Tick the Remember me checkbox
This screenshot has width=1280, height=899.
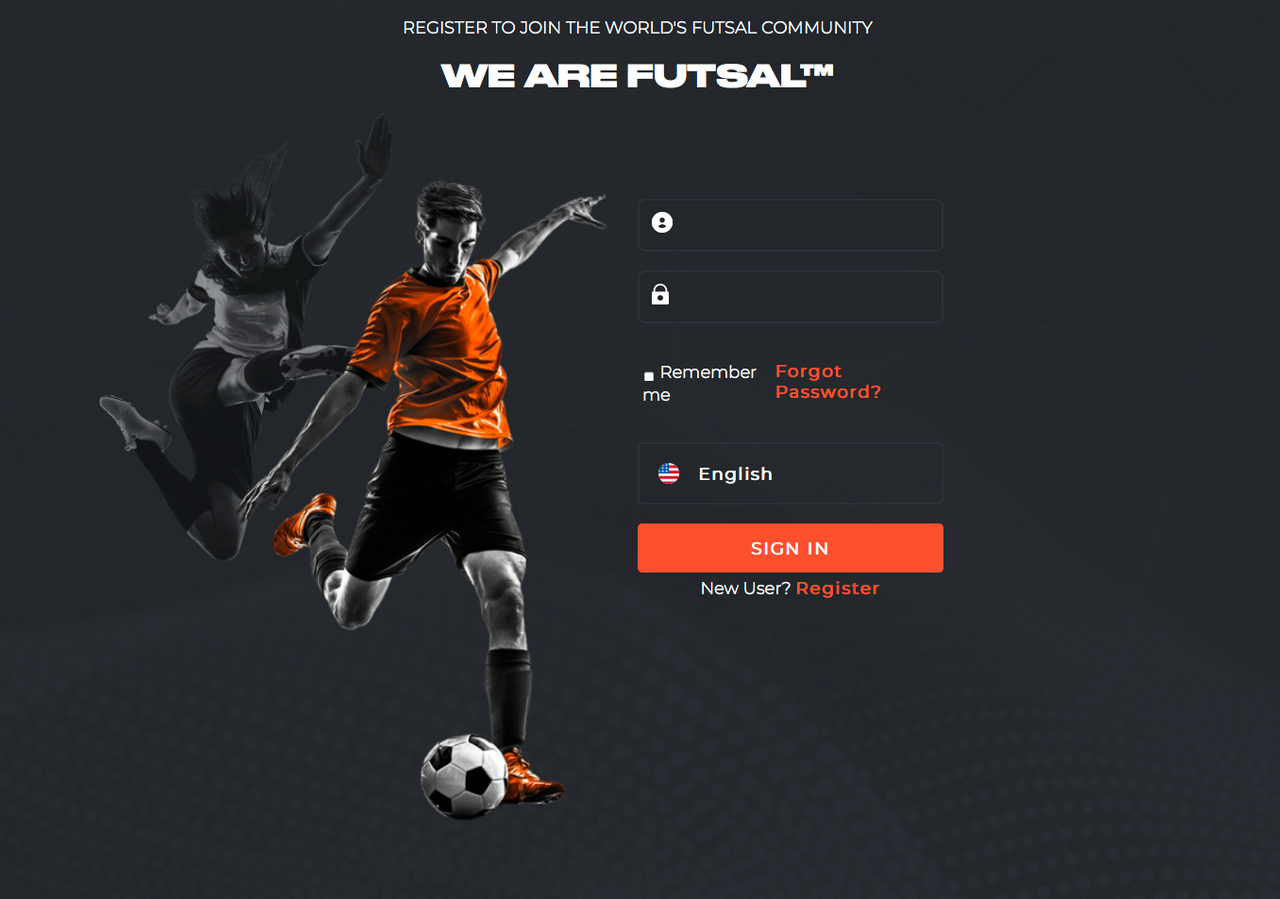[649, 376]
